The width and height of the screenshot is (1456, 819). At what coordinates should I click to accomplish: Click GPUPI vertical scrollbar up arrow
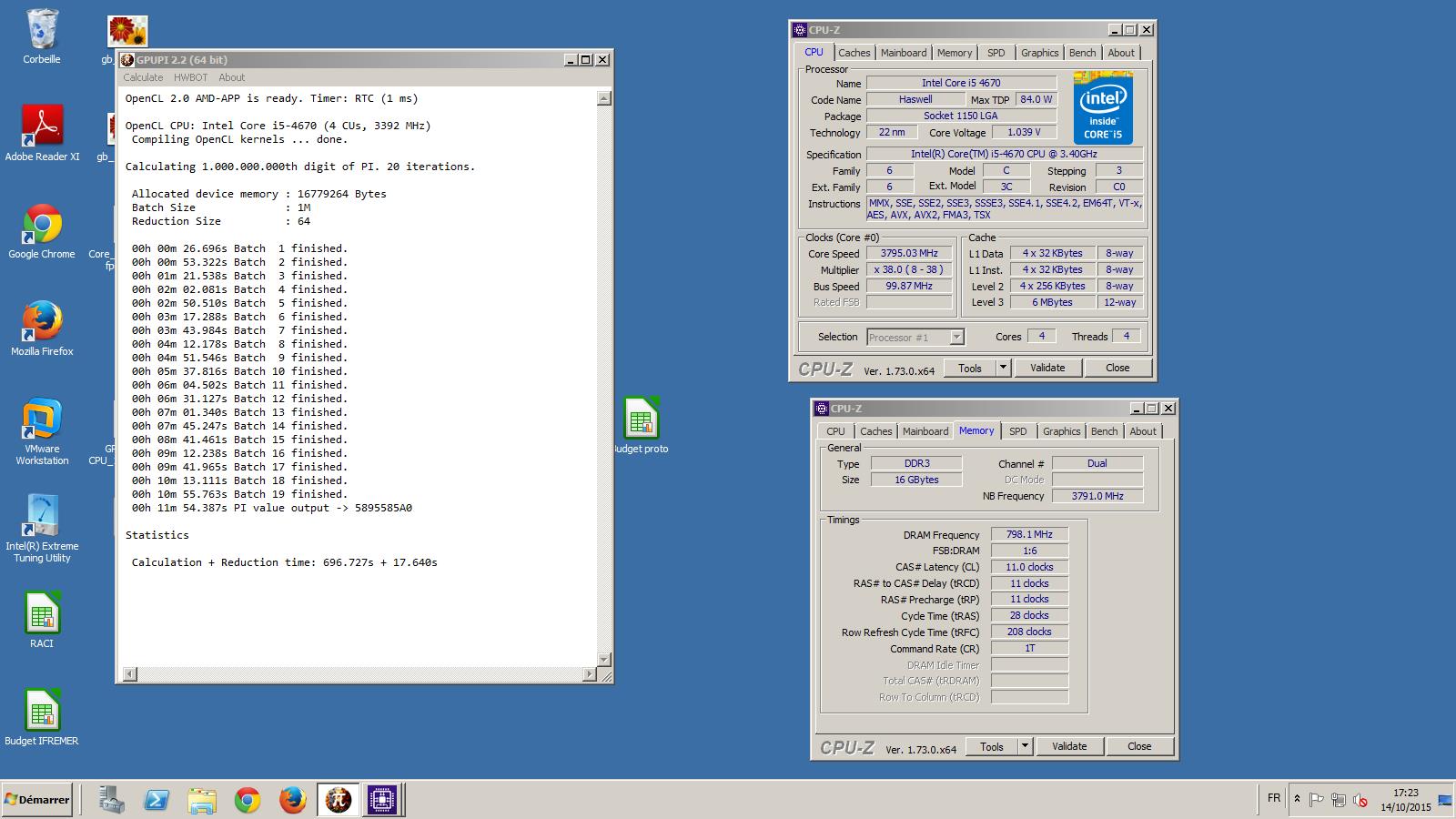tap(604, 98)
